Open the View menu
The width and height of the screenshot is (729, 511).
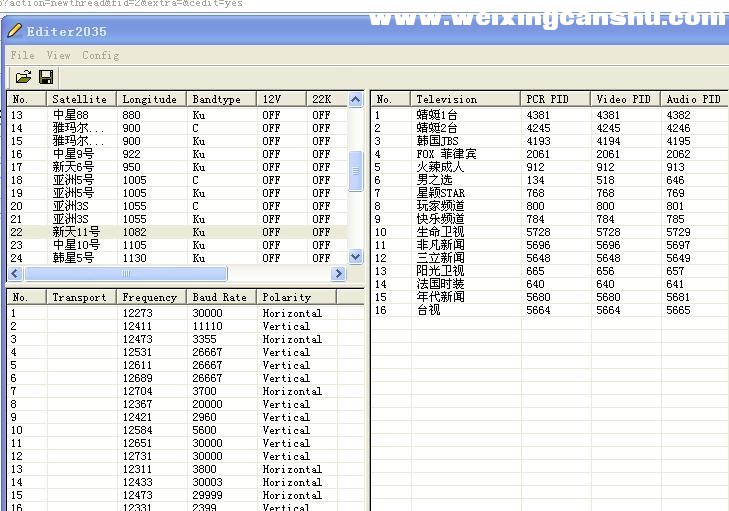[59, 55]
